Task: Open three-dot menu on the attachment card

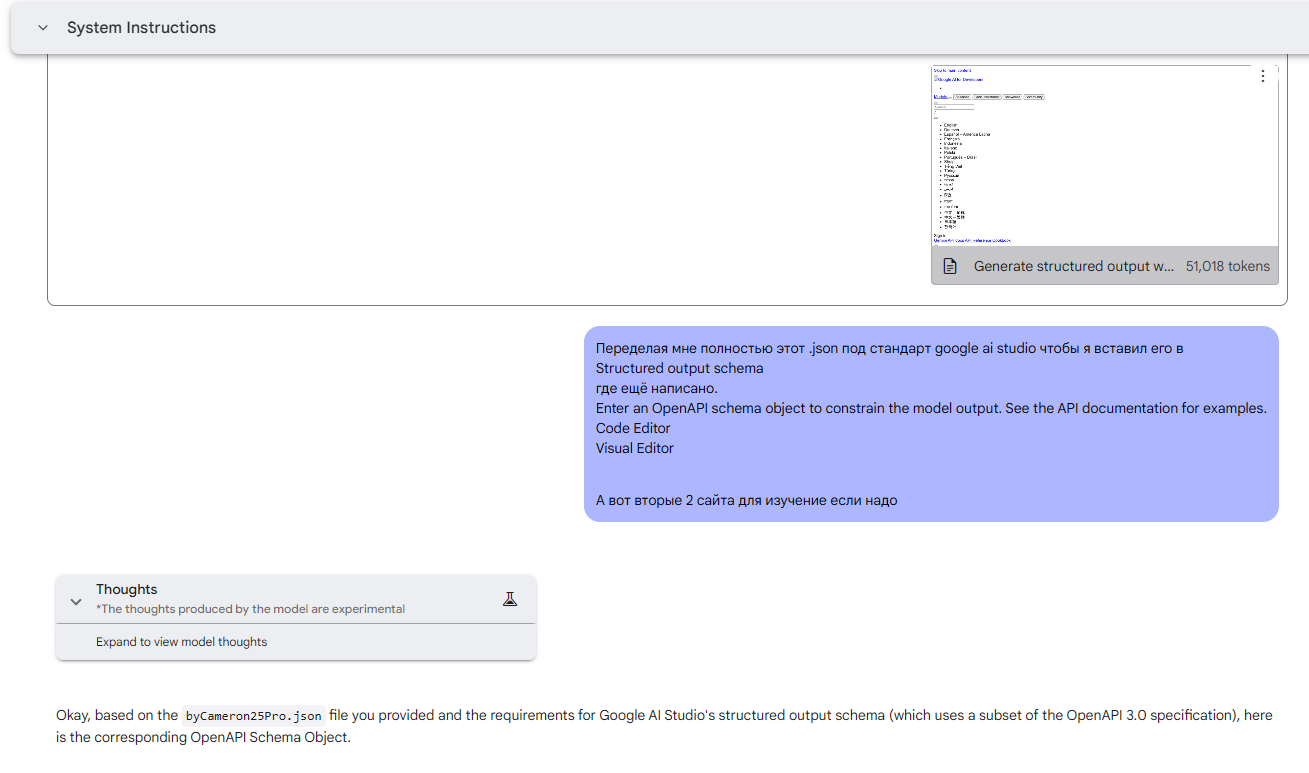Action: (1262, 76)
